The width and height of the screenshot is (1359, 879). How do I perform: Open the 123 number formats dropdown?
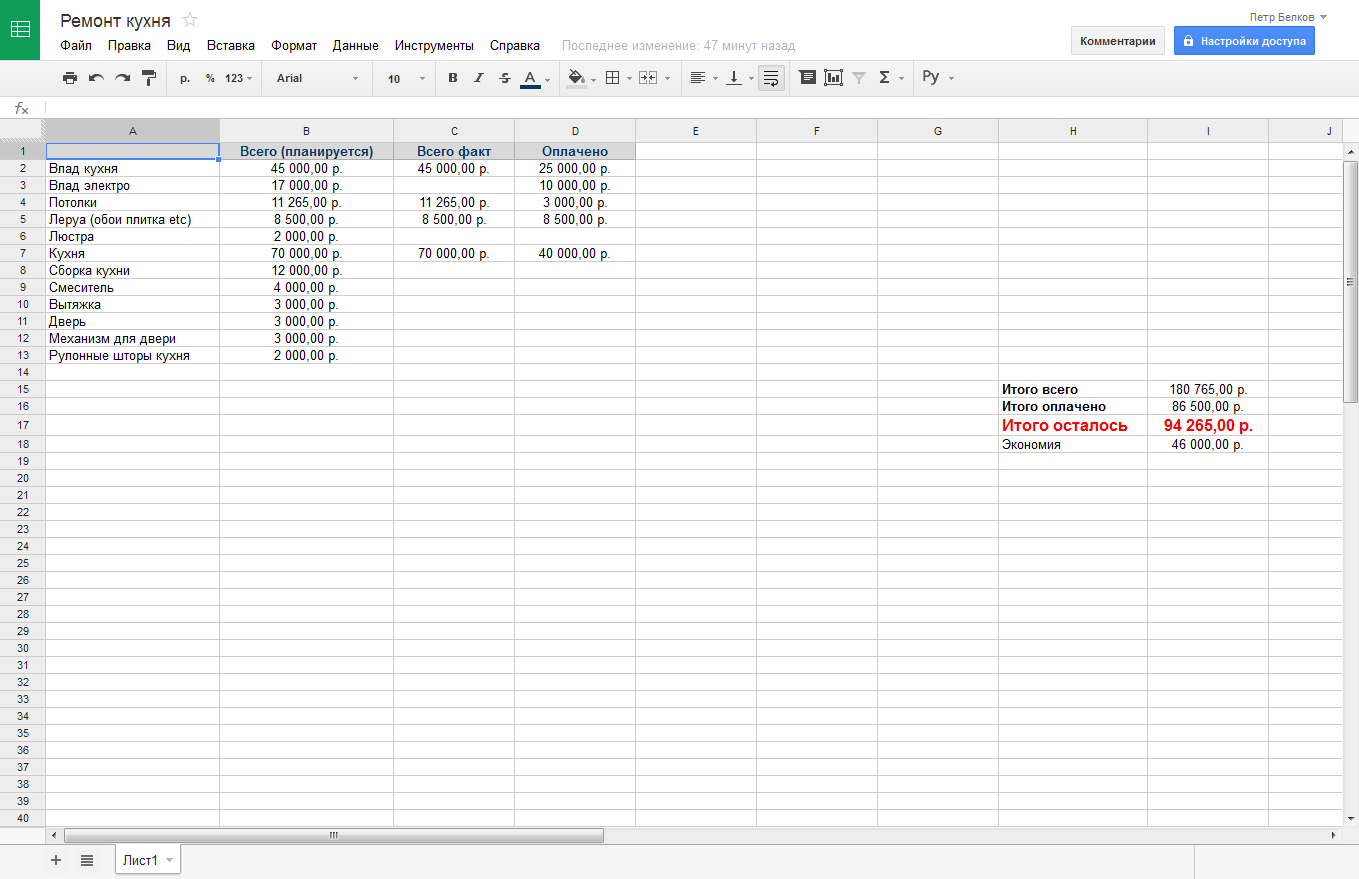(x=238, y=78)
